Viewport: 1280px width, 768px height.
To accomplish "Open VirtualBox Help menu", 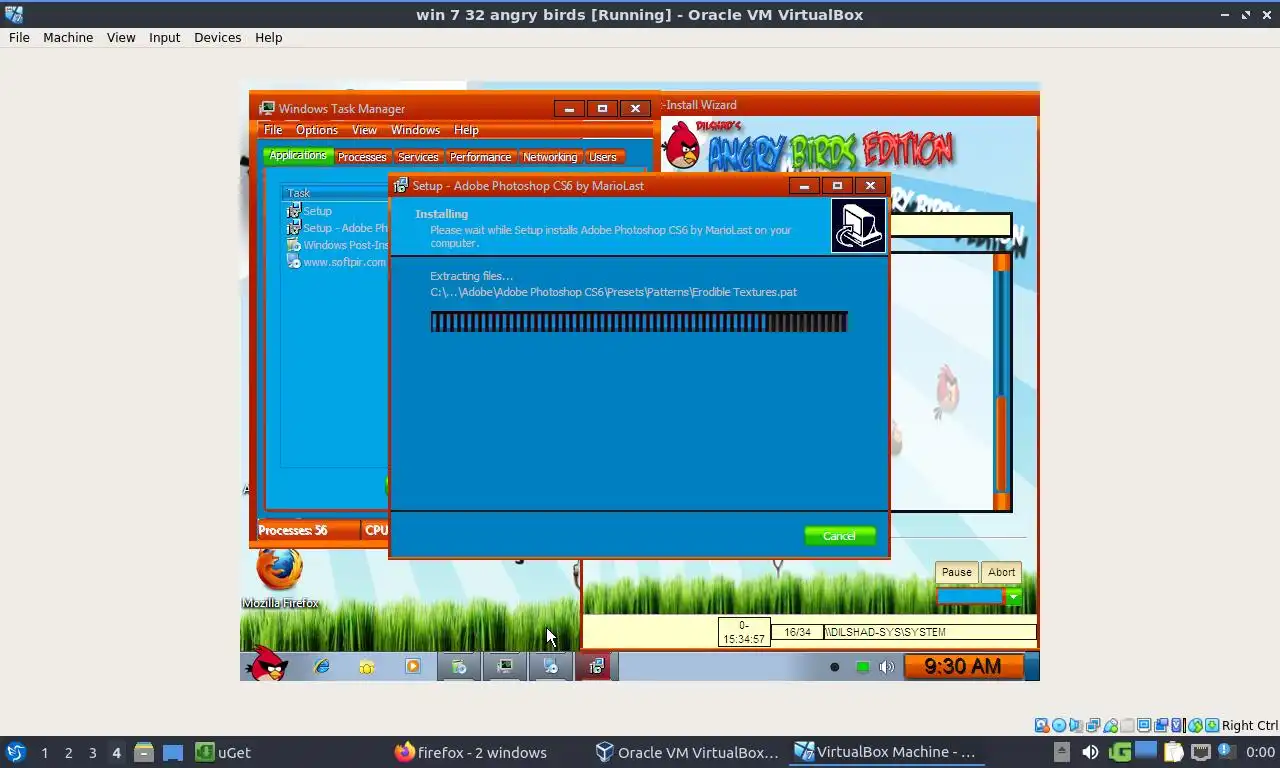I will (268, 37).
